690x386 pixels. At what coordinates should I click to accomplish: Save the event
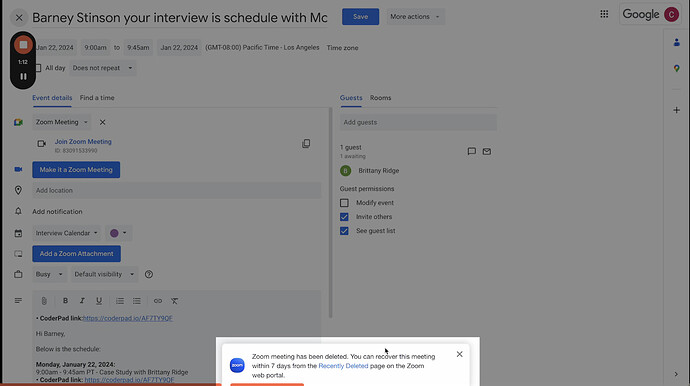(x=360, y=17)
